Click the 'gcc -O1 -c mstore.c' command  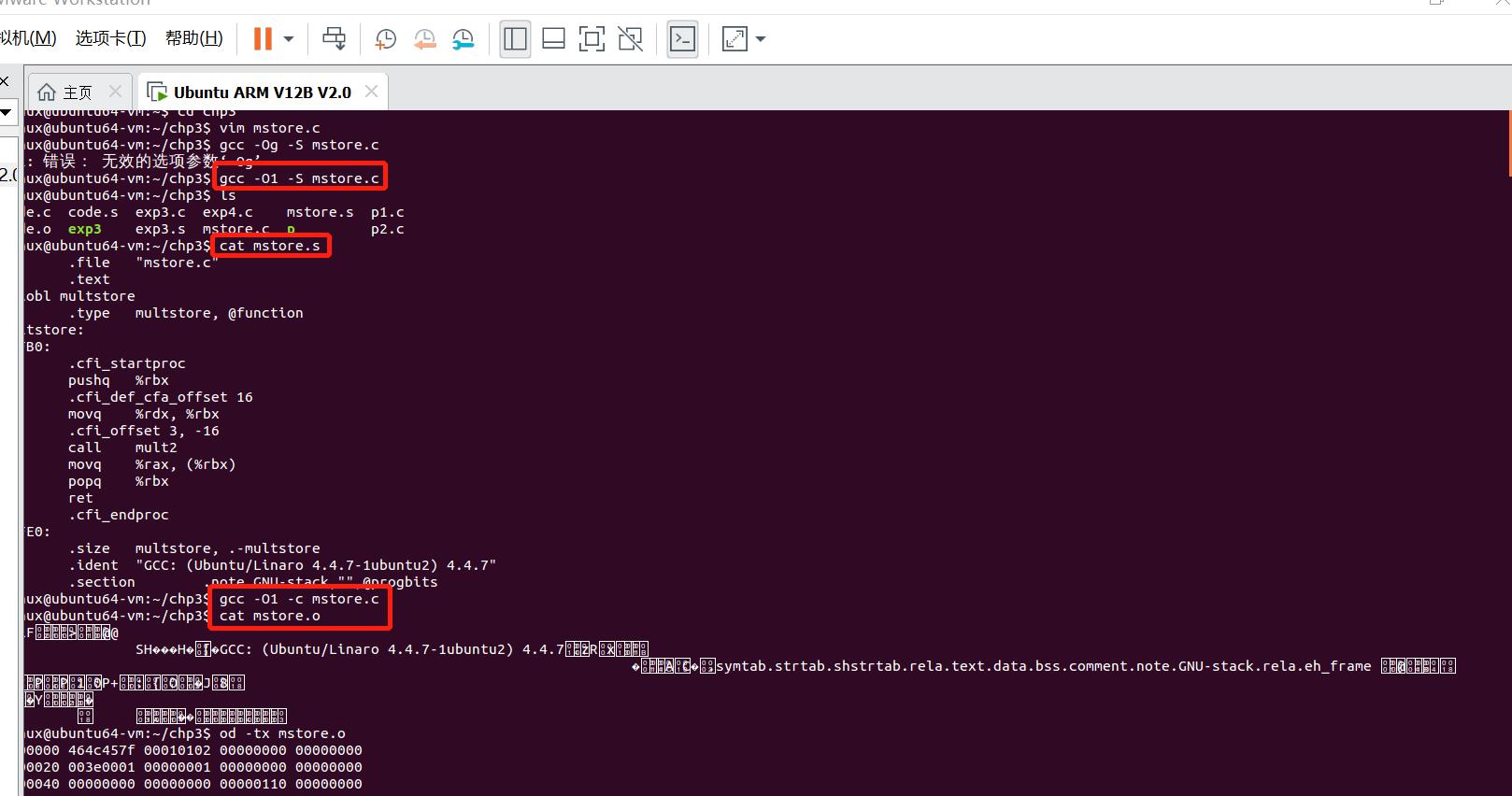pyautogui.click(x=299, y=599)
